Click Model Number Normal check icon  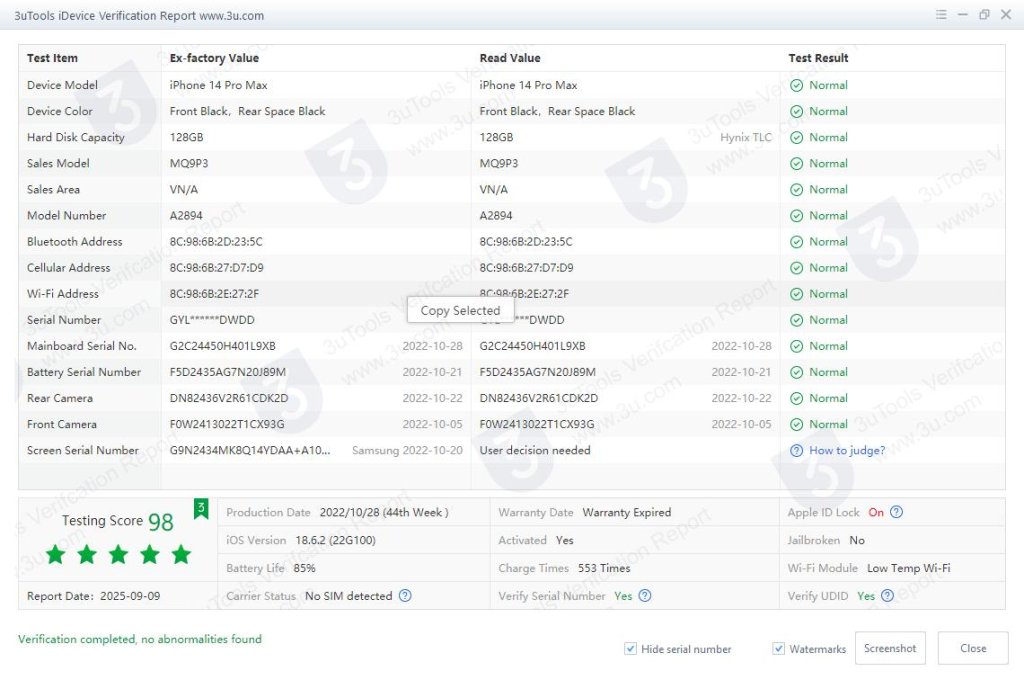click(796, 216)
